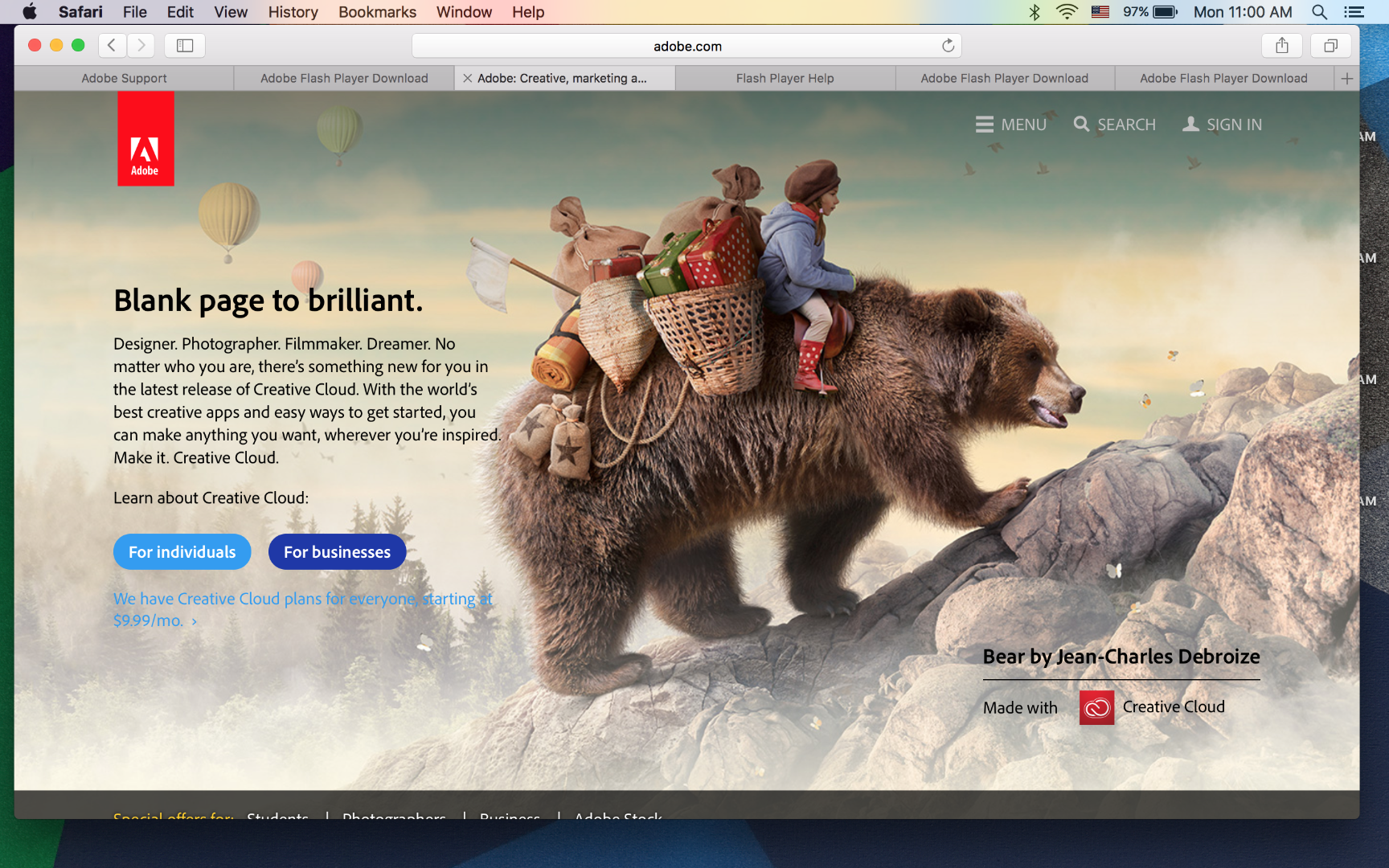Open the Apple menu
1389x868 pixels.
point(30,12)
